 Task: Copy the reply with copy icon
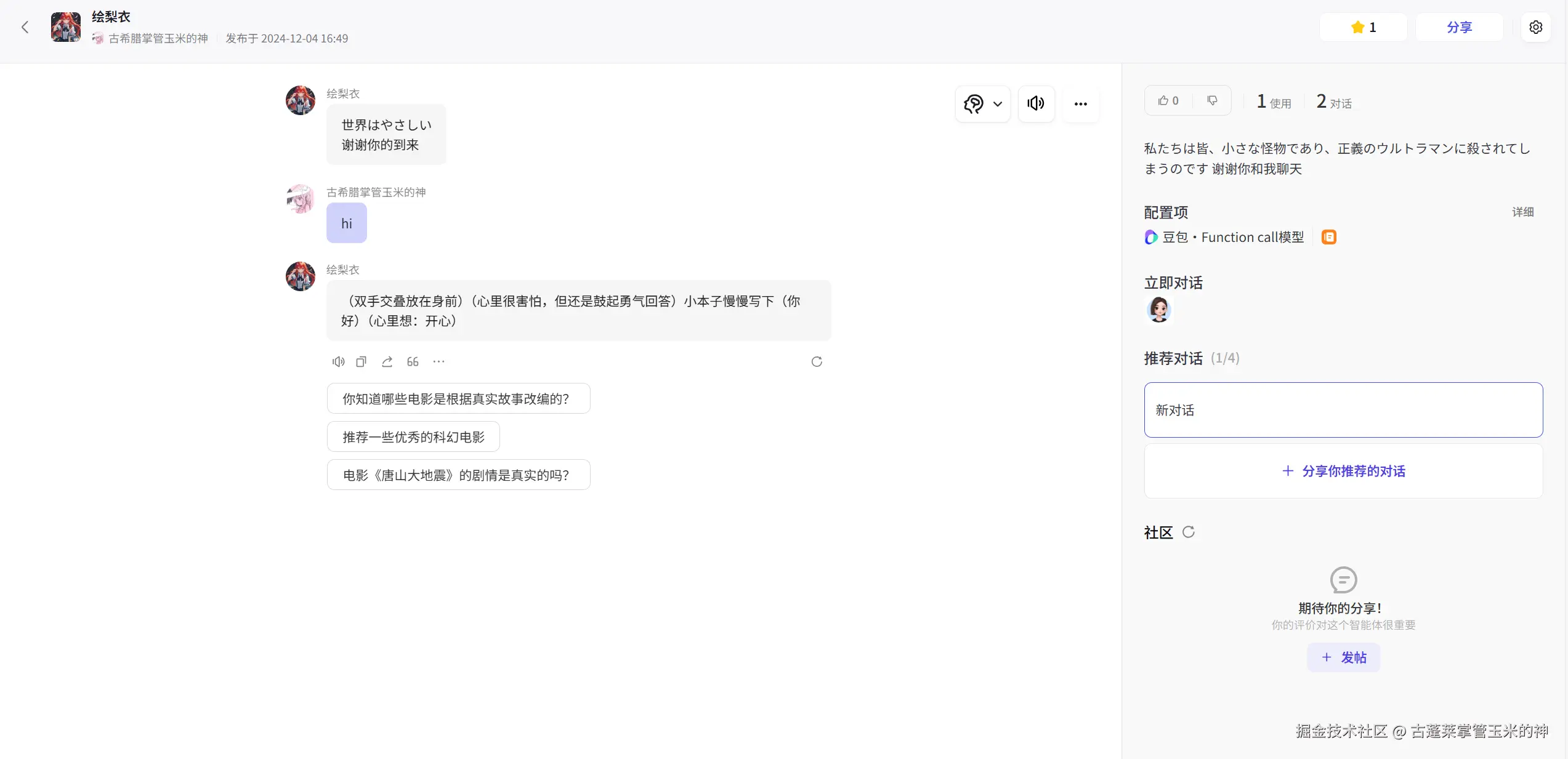tap(362, 361)
